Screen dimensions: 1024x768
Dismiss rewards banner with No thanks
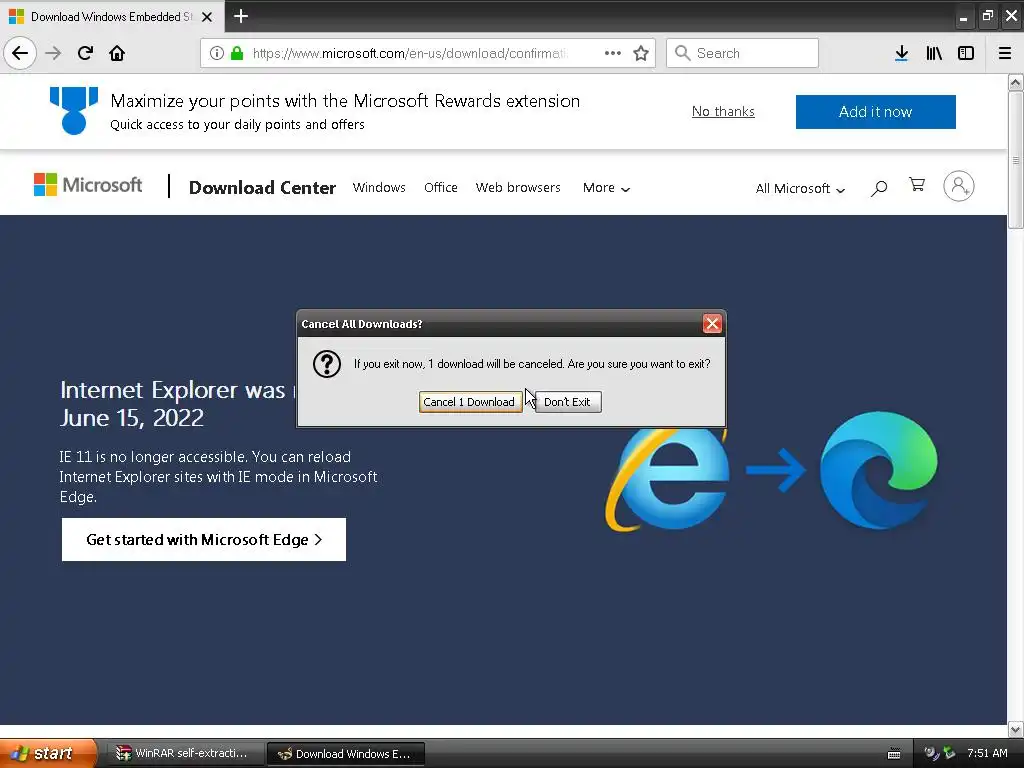(x=723, y=112)
